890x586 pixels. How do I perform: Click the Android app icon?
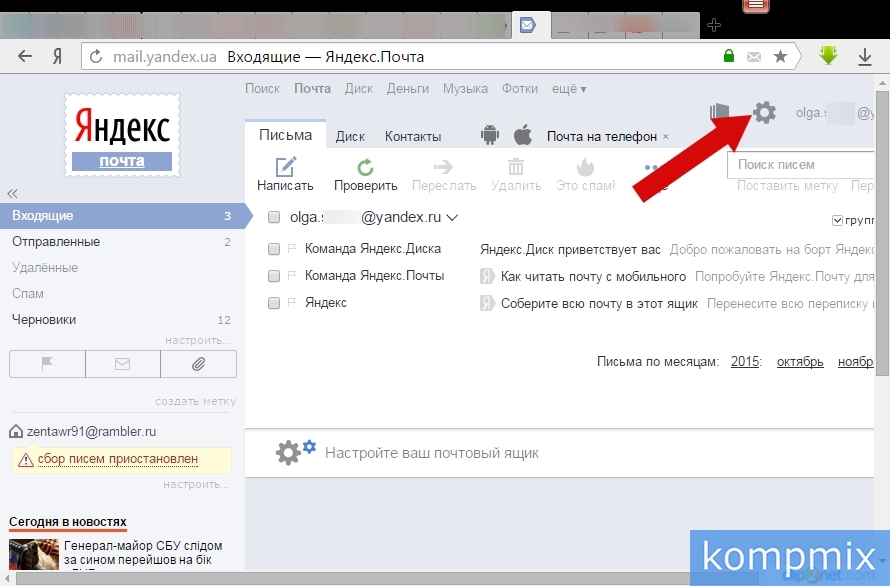click(x=489, y=135)
